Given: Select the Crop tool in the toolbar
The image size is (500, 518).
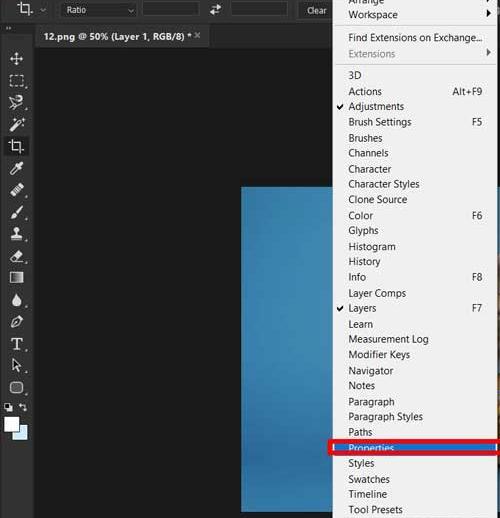Looking at the screenshot, I should pyautogui.click(x=16, y=146).
